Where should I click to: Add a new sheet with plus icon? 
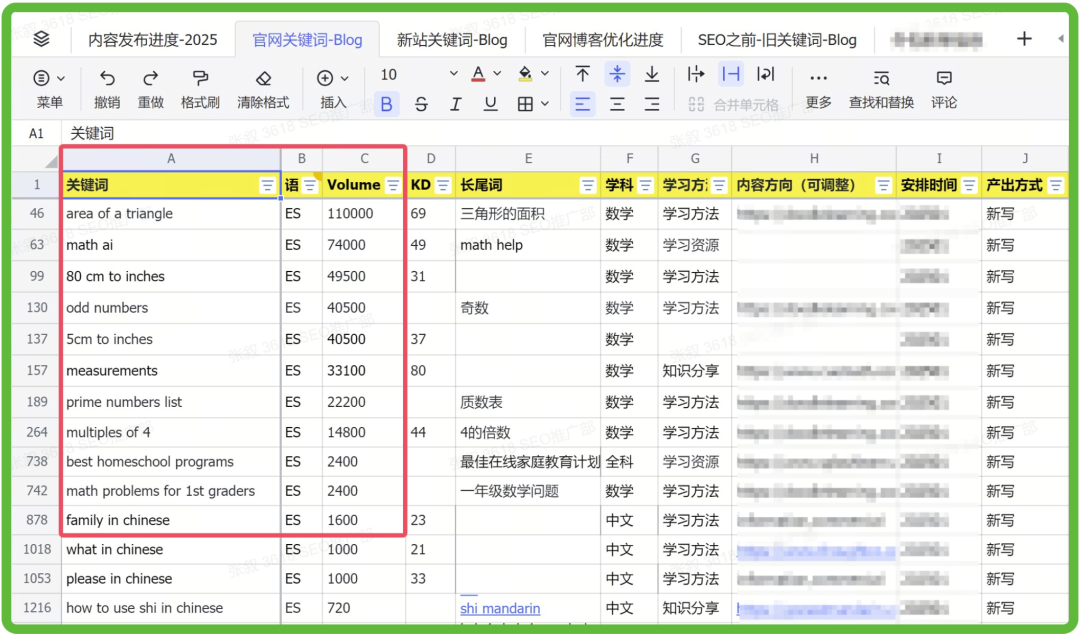(1024, 39)
